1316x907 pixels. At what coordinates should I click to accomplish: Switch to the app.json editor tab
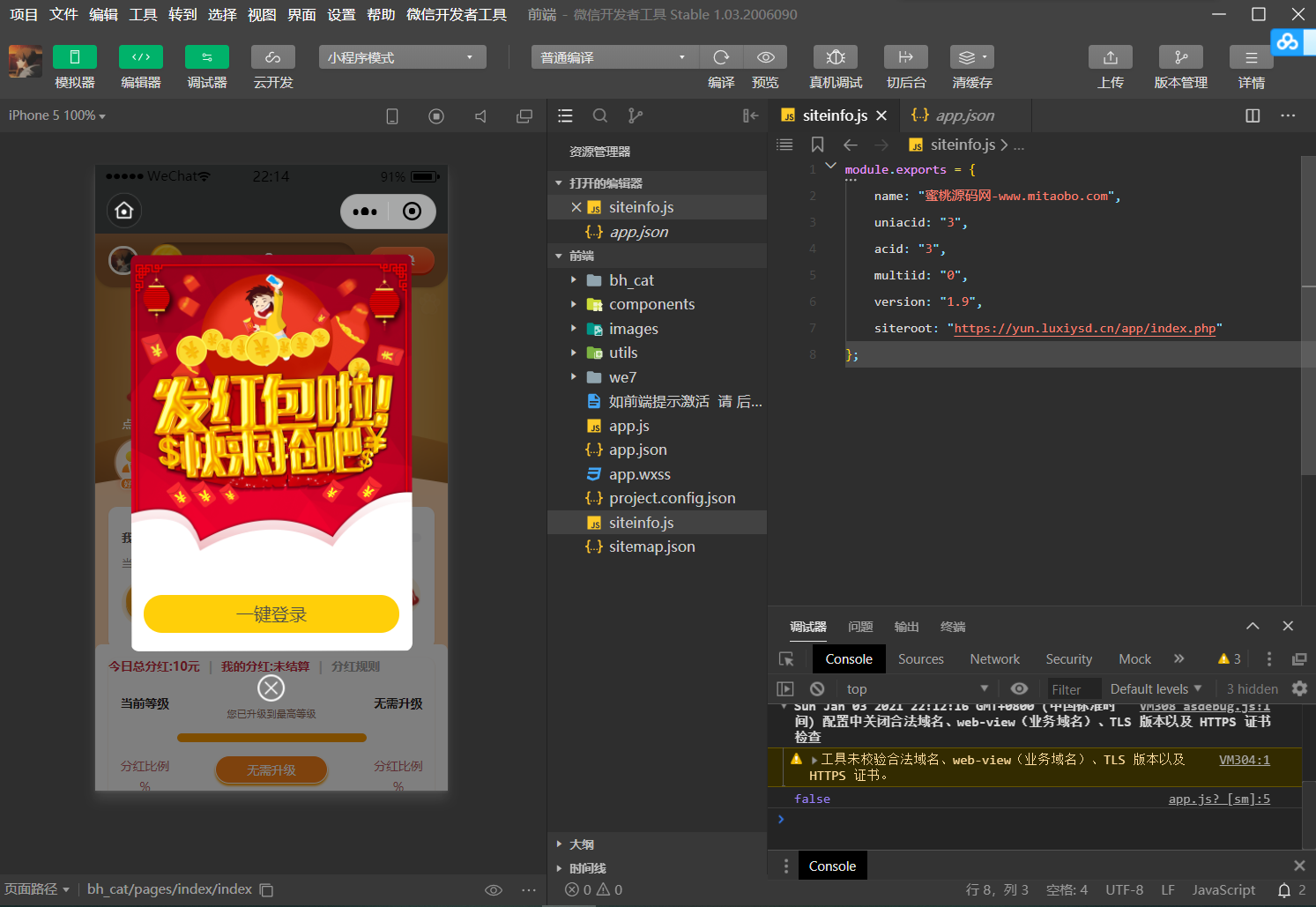pyautogui.click(x=964, y=115)
